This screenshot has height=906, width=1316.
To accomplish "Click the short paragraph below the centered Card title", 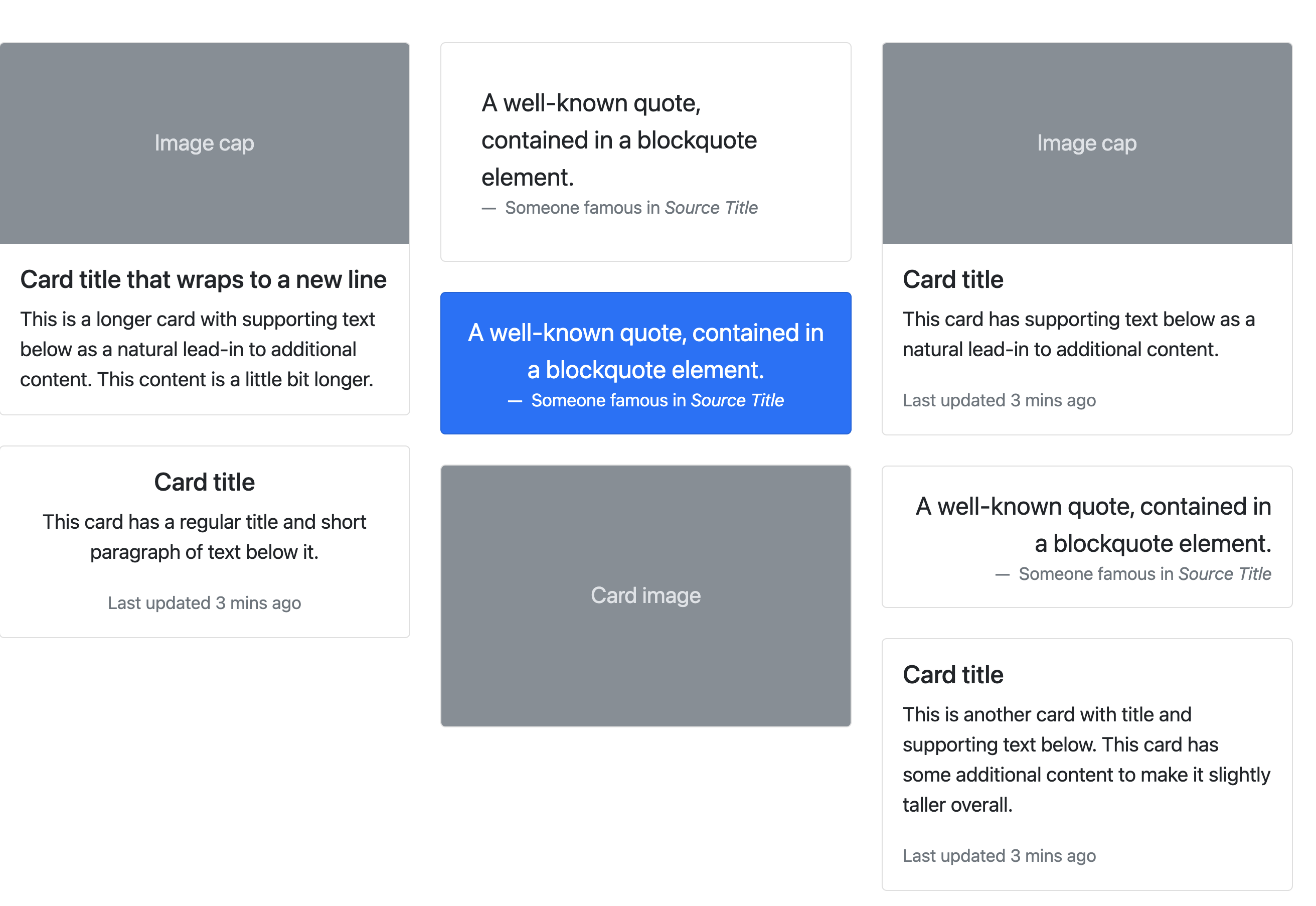I will point(205,536).
